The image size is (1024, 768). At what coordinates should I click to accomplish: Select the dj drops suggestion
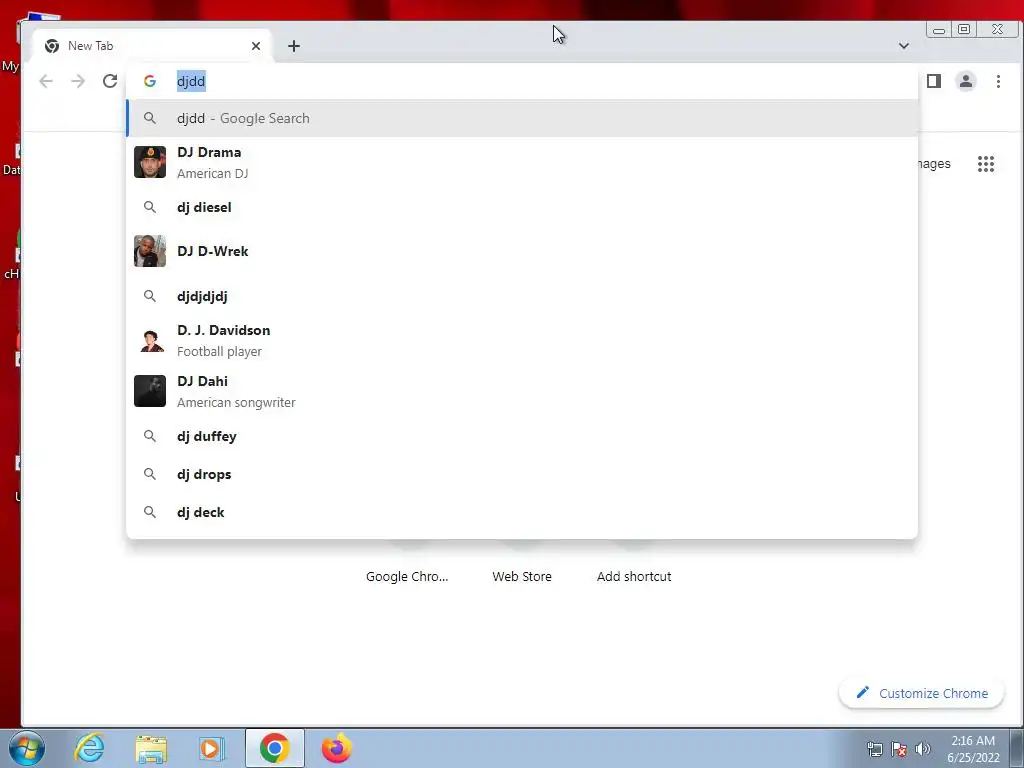[x=522, y=473]
